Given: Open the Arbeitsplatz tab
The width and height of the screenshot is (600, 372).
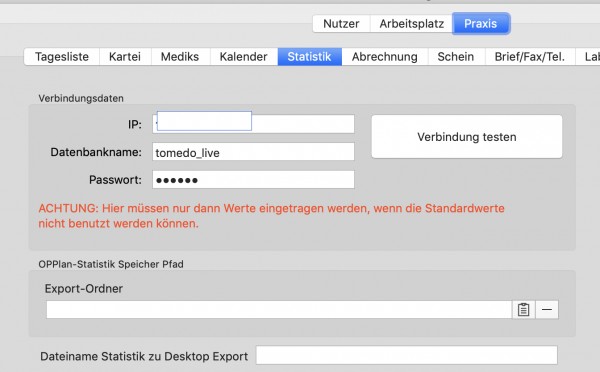Looking at the screenshot, I should (411, 24).
